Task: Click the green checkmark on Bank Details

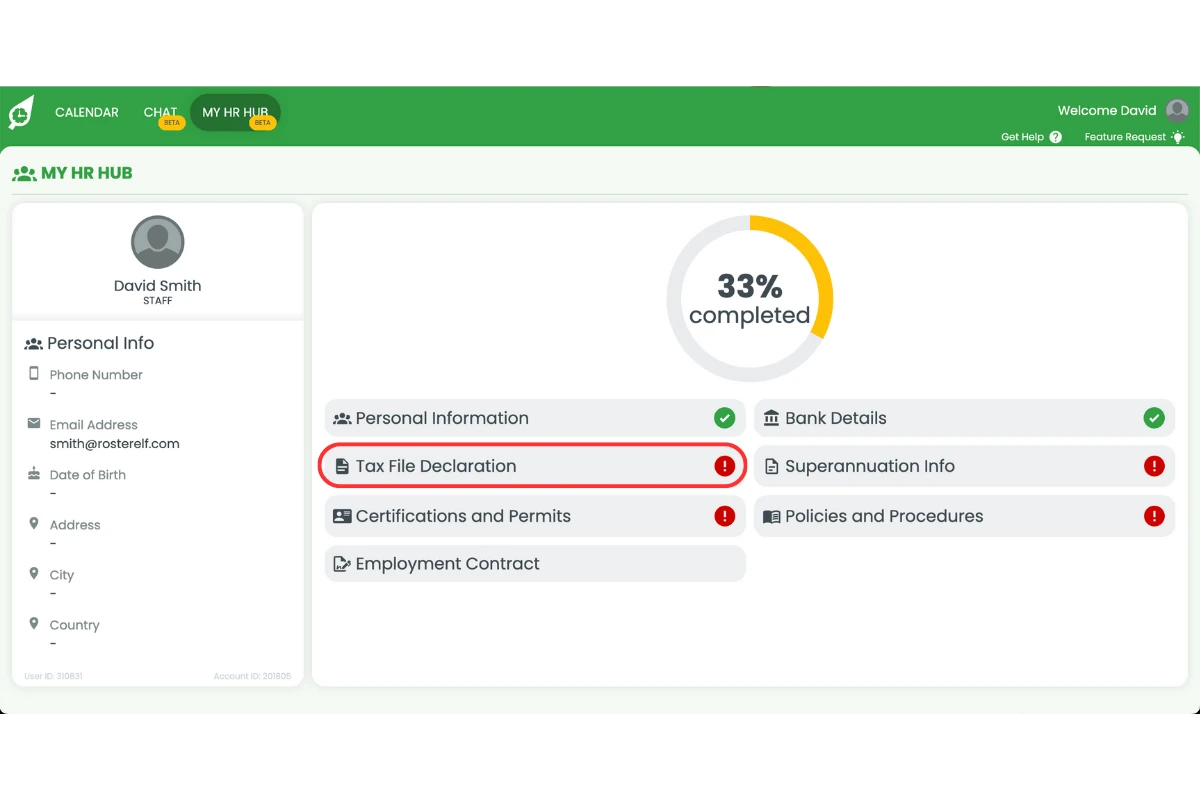Action: pyautogui.click(x=1154, y=418)
